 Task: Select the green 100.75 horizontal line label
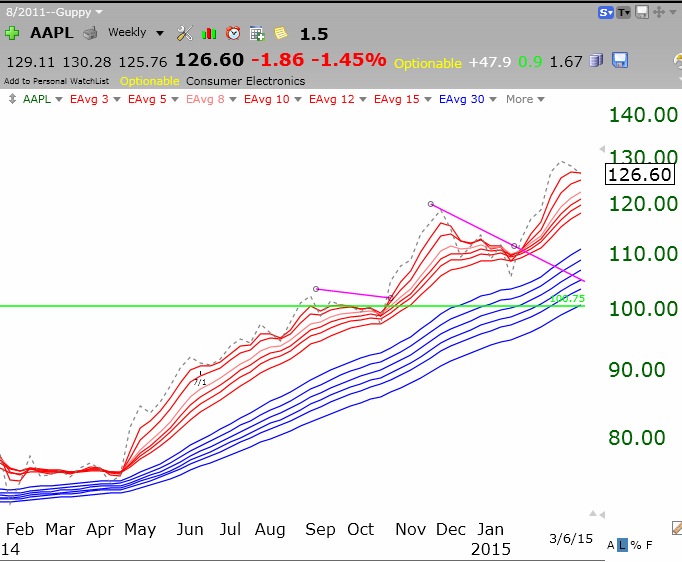tap(567, 298)
